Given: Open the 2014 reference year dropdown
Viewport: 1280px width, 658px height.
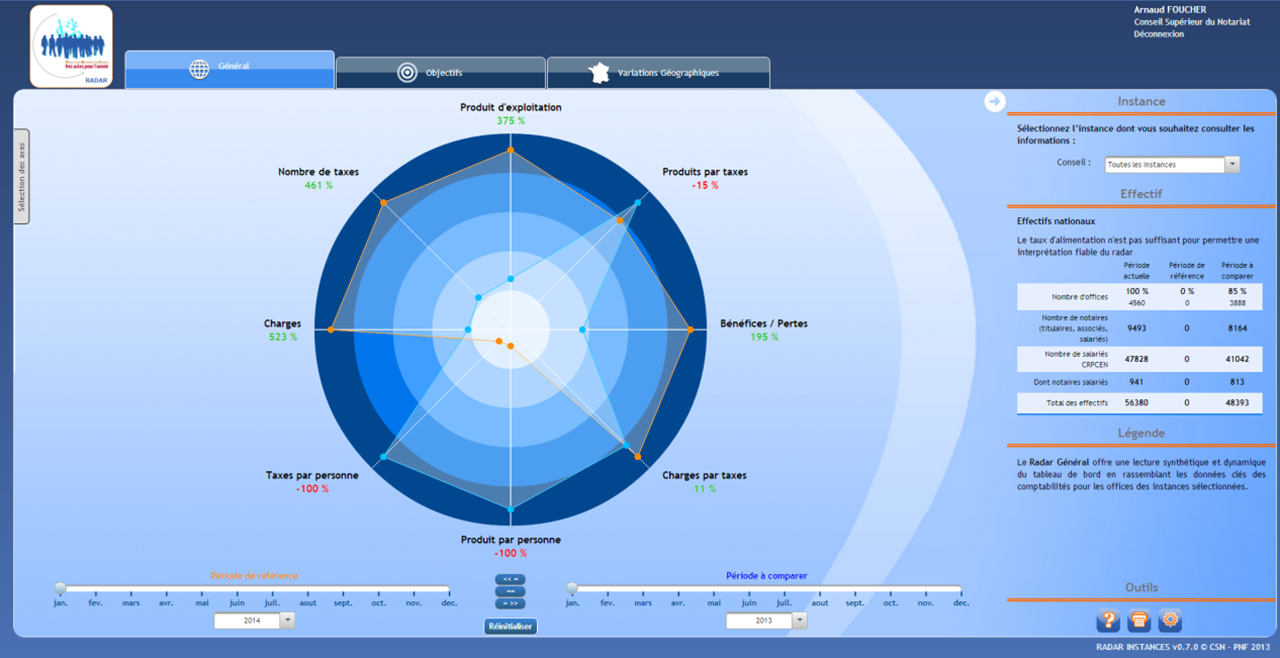Looking at the screenshot, I should pyautogui.click(x=287, y=621).
